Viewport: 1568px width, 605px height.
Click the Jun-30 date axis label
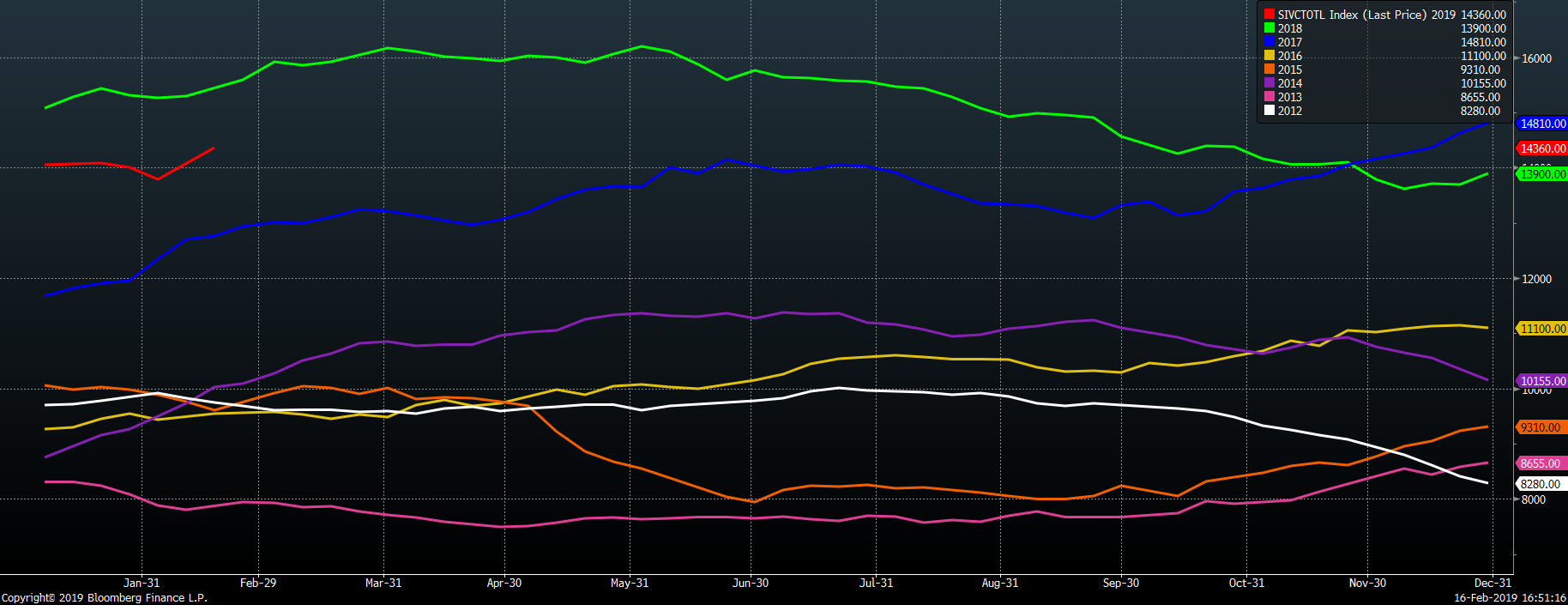(x=751, y=583)
